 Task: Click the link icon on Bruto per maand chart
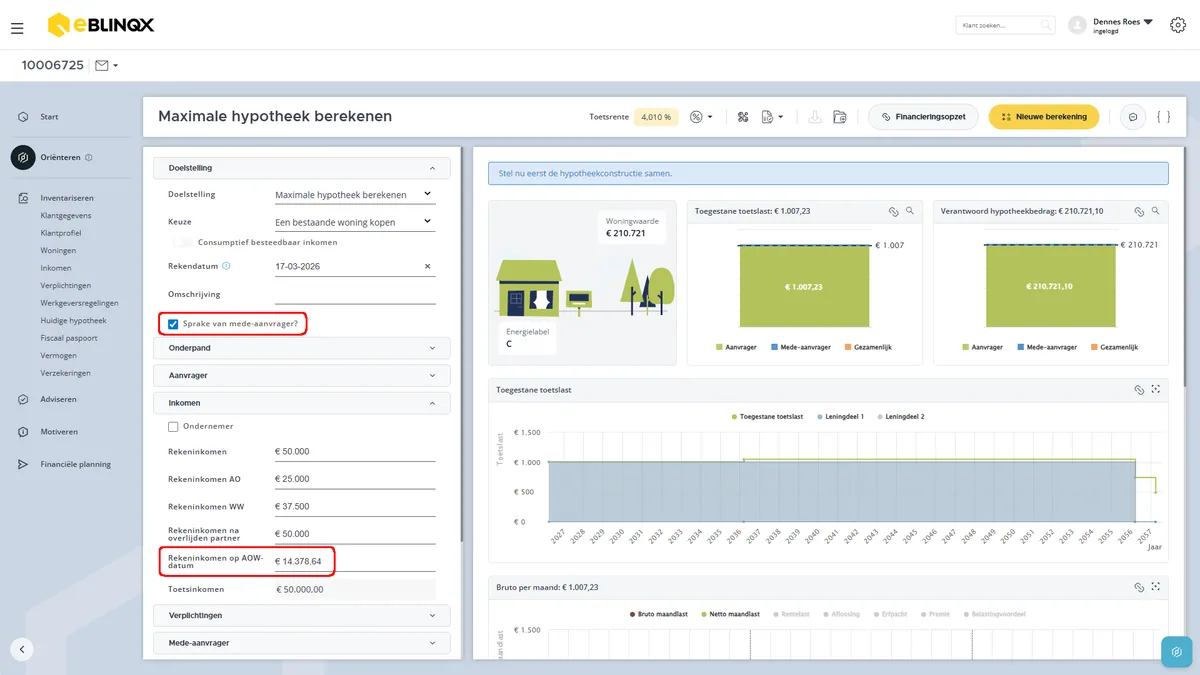[1138, 587]
